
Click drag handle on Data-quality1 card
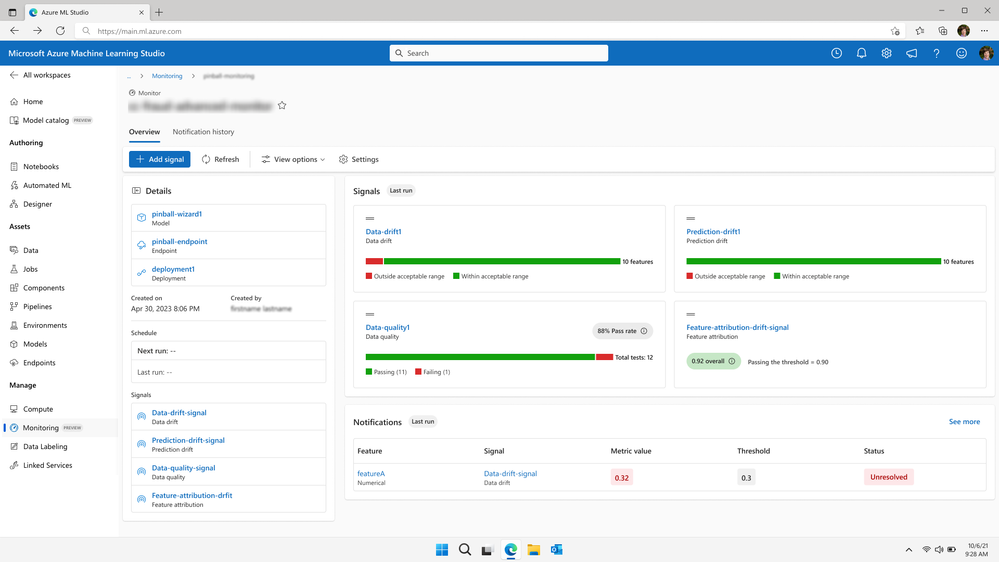click(370, 314)
